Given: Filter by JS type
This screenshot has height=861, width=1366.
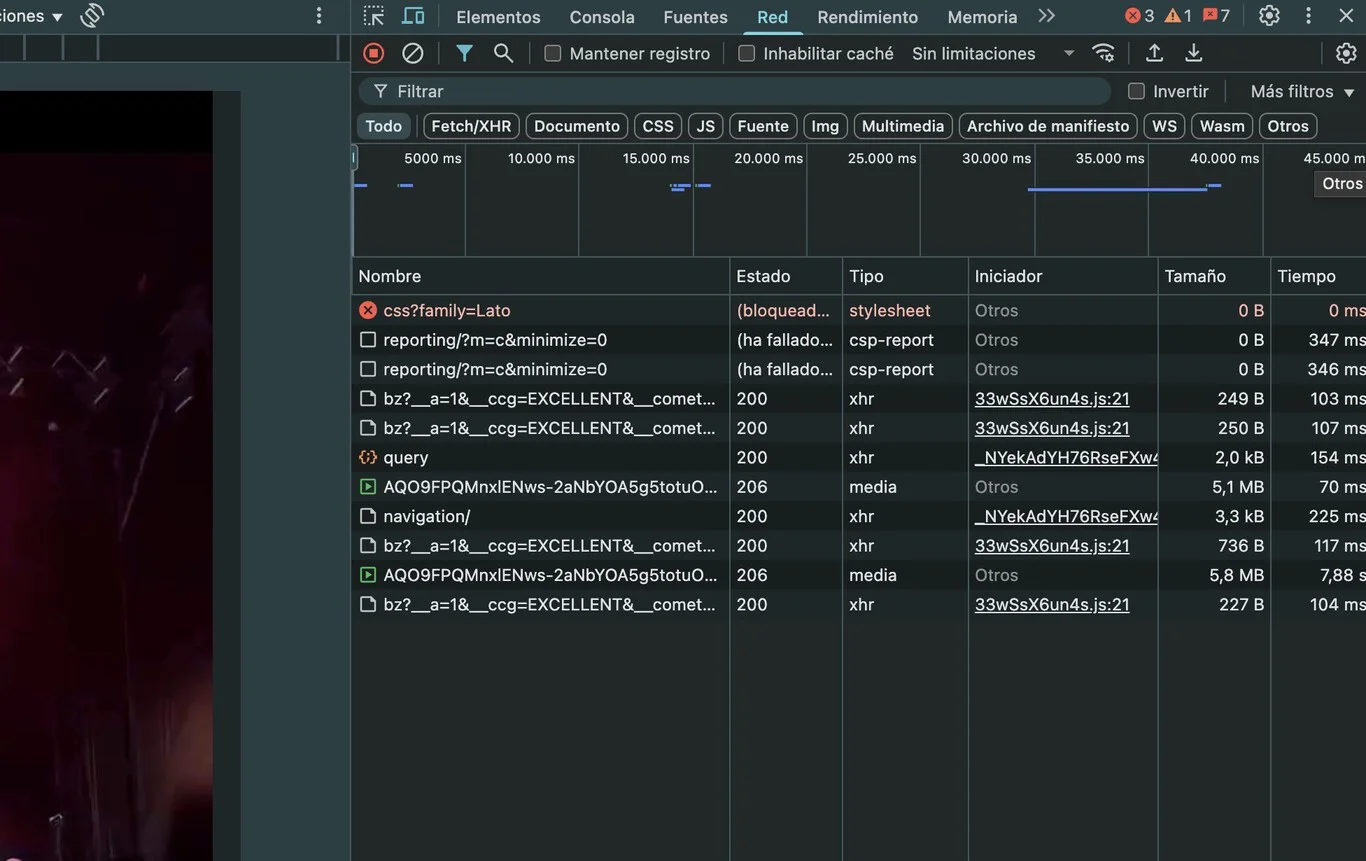Looking at the screenshot, I should click(x=706, y=126).
